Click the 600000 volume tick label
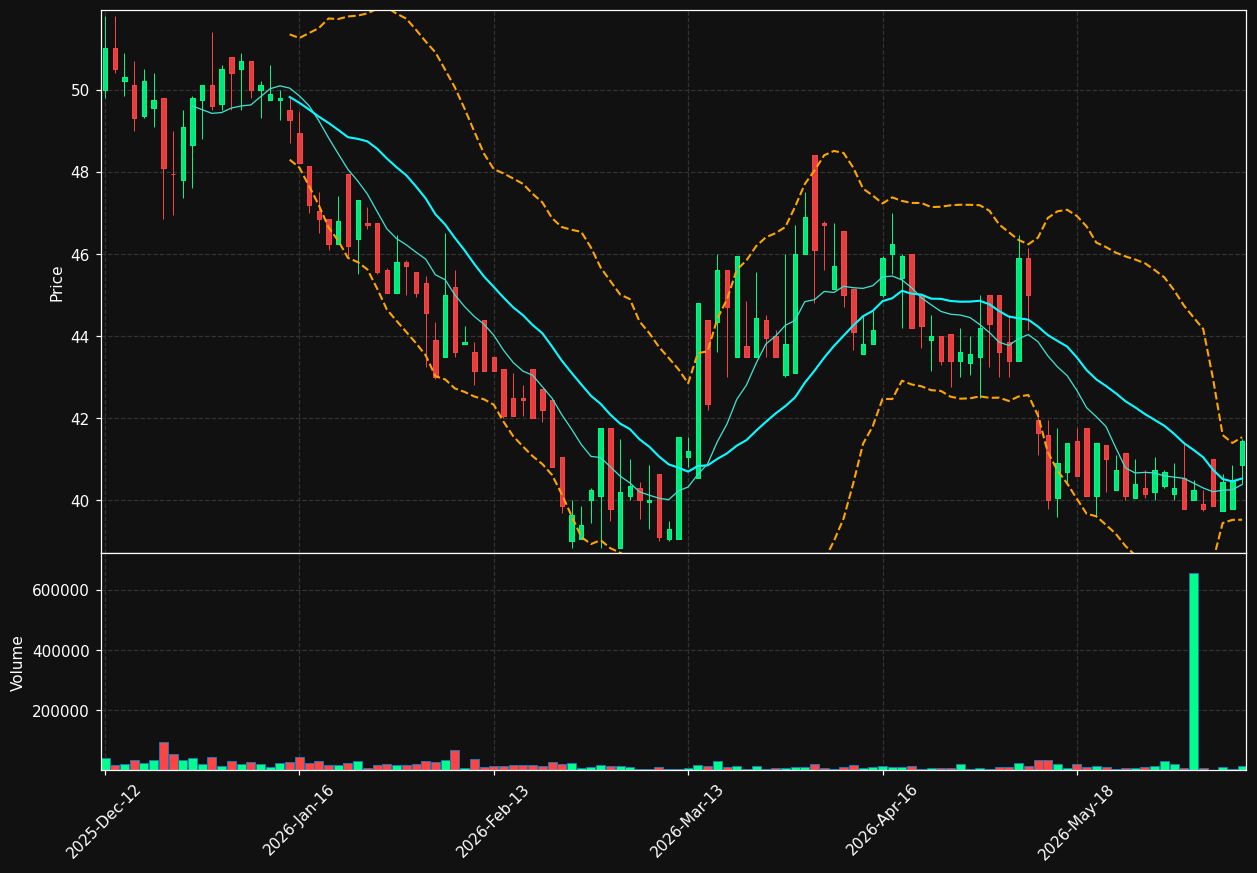The height and width of the screenshot is (873, 1257). [63, 590]
